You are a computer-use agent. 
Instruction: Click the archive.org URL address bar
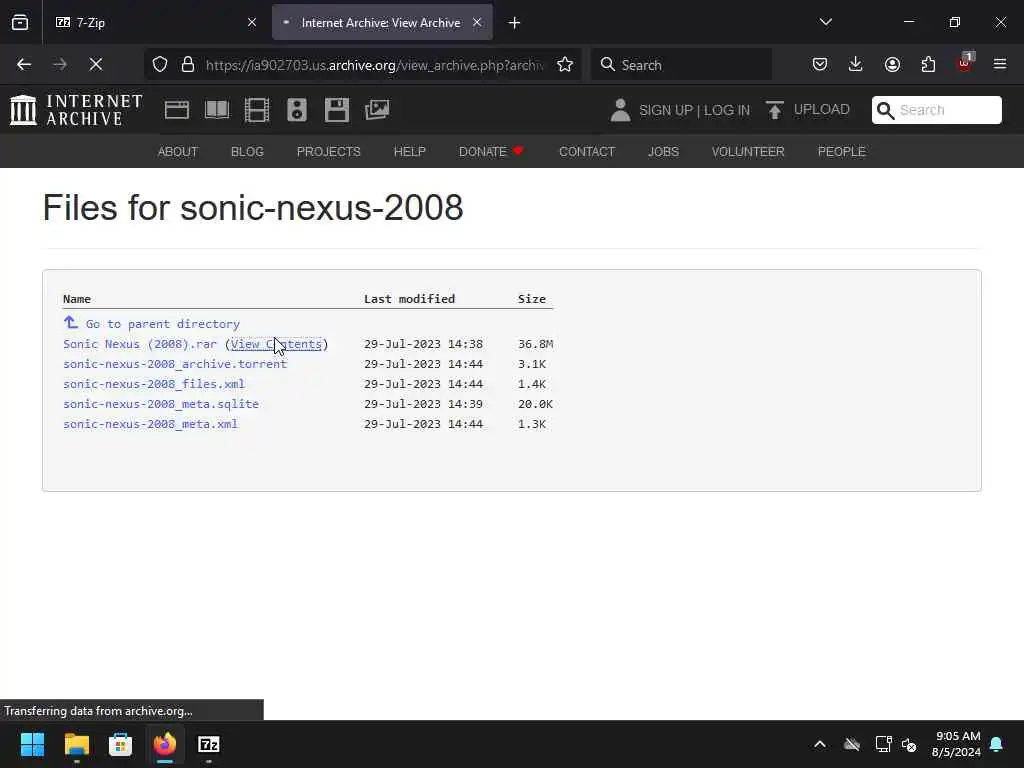tap(374, 65)
